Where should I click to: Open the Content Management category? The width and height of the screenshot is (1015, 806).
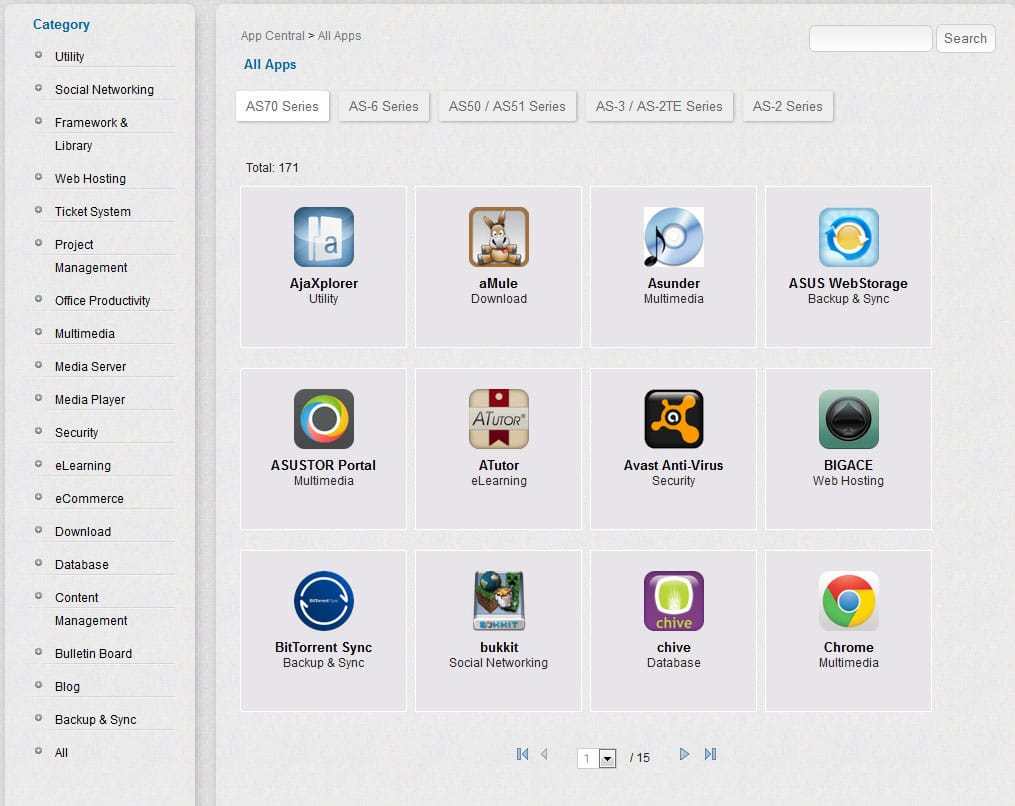tap(91, 609)
